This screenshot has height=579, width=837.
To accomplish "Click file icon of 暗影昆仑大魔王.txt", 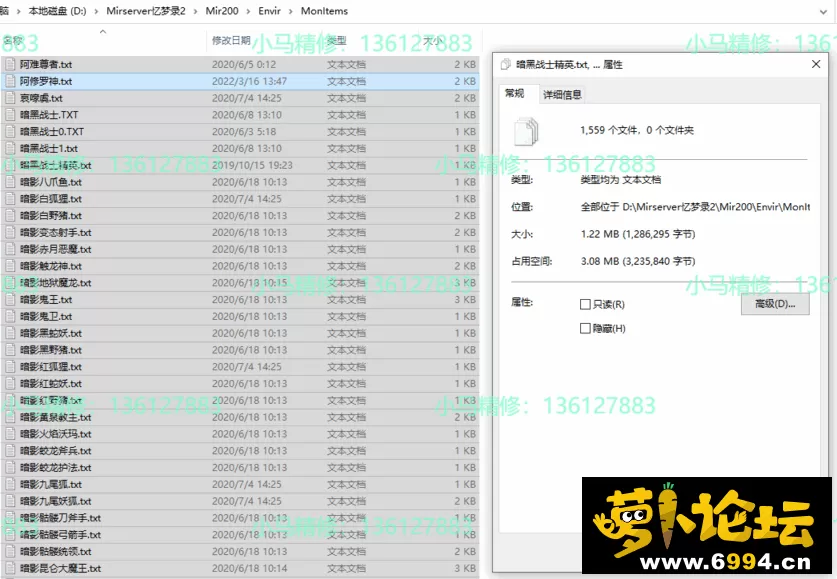I will [x=10, y=568].
